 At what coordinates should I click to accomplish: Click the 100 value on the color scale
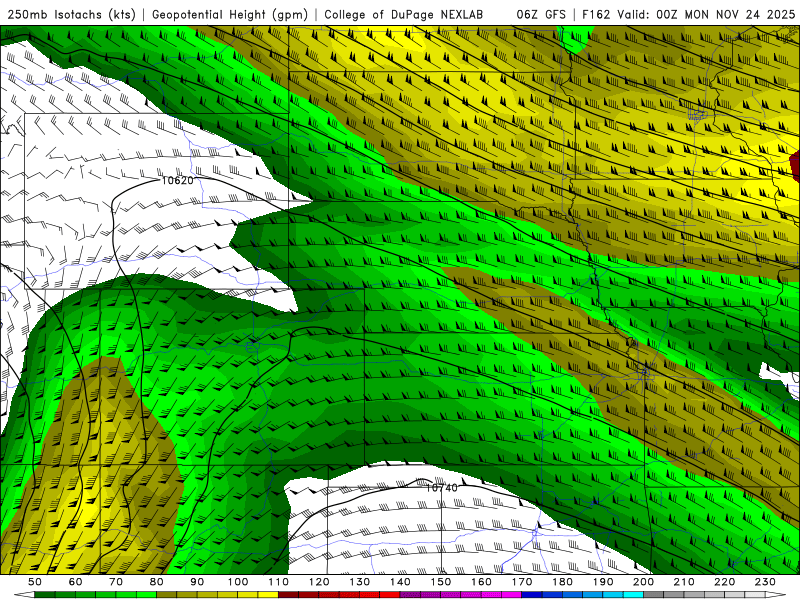tap(238, 582)
